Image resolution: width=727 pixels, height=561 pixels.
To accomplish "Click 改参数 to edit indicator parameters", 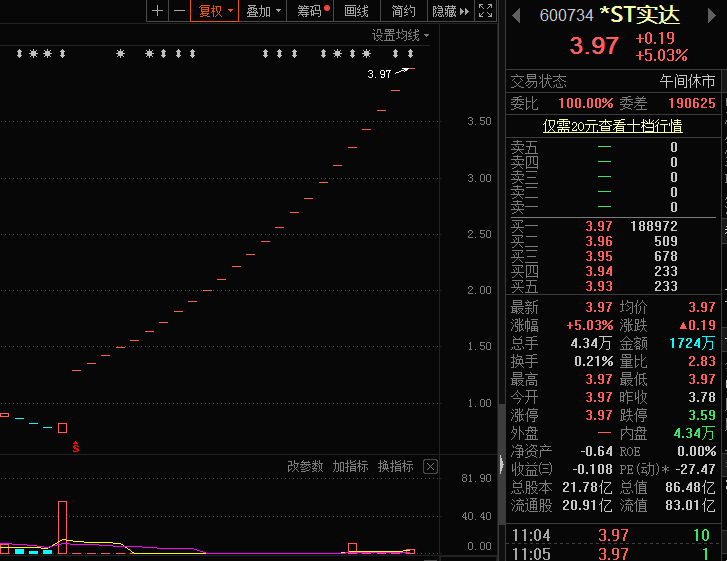I will 305,467.
